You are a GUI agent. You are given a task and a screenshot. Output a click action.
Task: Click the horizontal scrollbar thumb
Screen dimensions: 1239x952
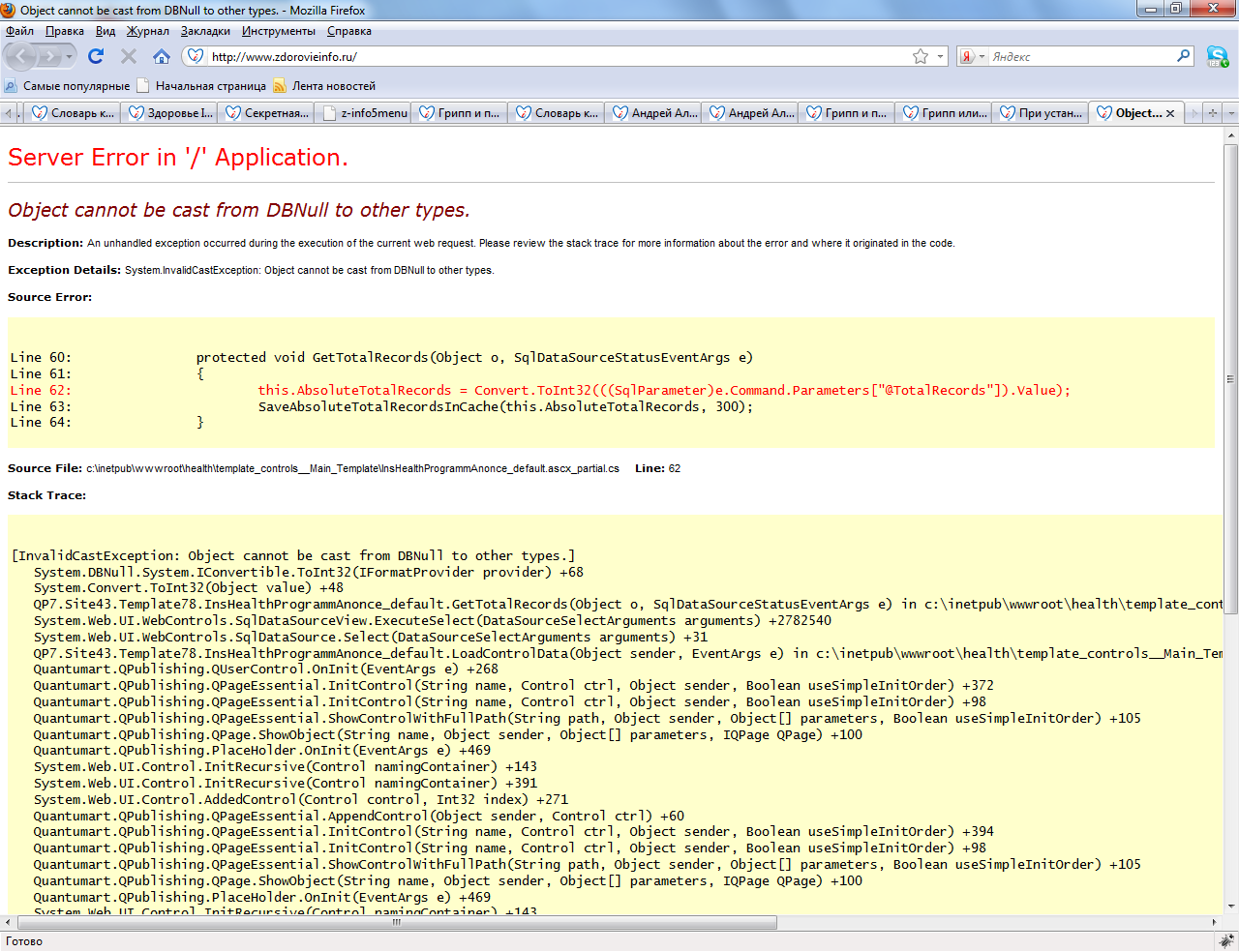(x=397, y=923)
